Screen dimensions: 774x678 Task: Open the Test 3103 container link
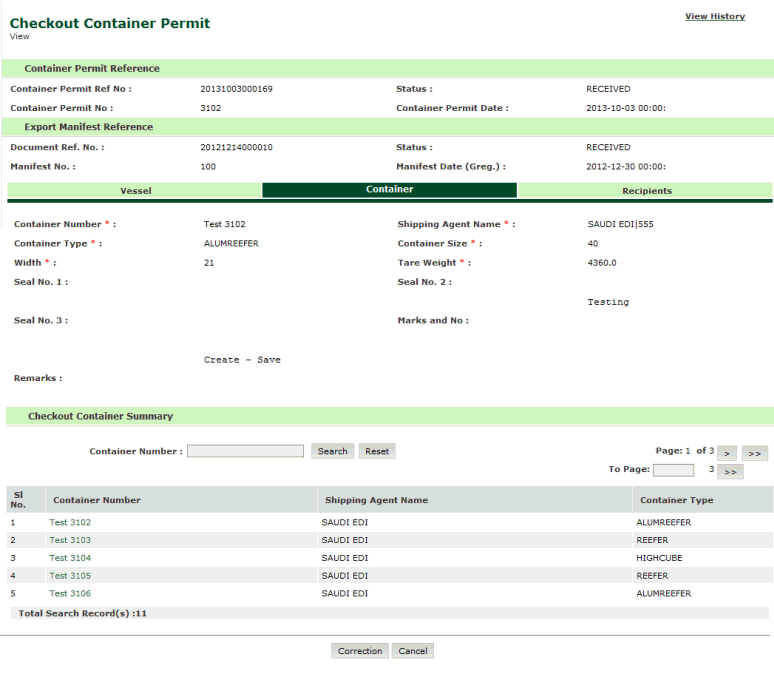(70, 540)
